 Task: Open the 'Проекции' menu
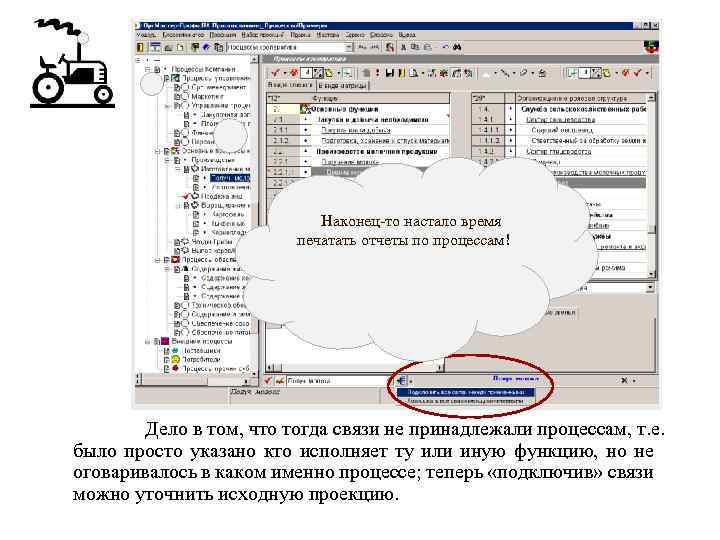pos(223,35)
